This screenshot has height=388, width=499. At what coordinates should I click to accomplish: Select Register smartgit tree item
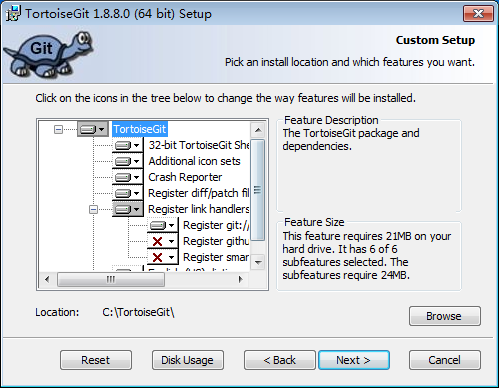[x=216, y=257]
